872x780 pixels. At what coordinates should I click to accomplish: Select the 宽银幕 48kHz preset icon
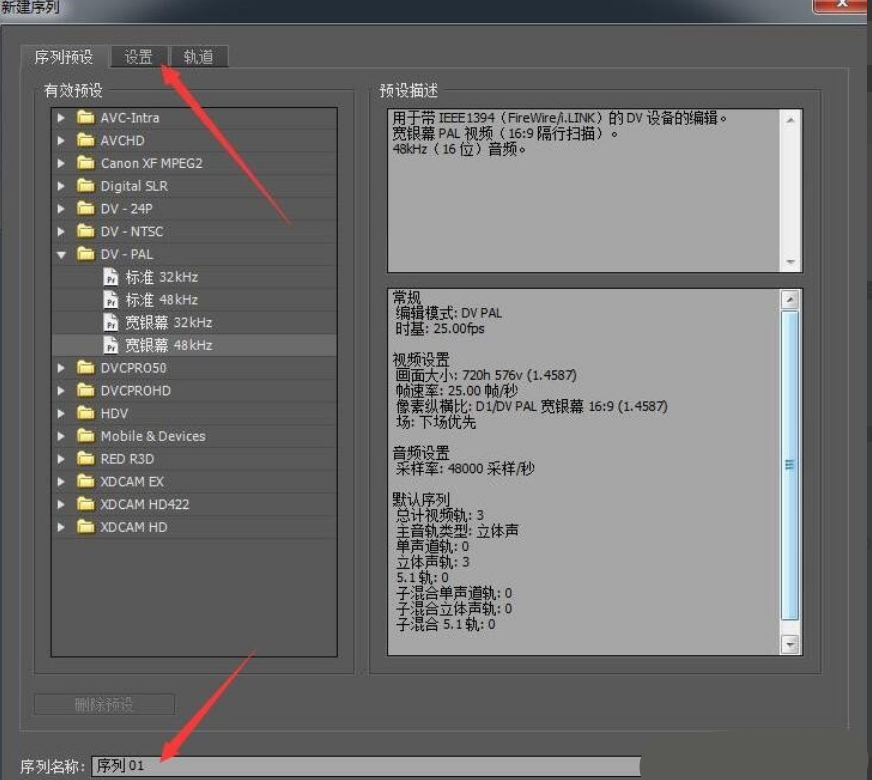(x=111, y=345)
